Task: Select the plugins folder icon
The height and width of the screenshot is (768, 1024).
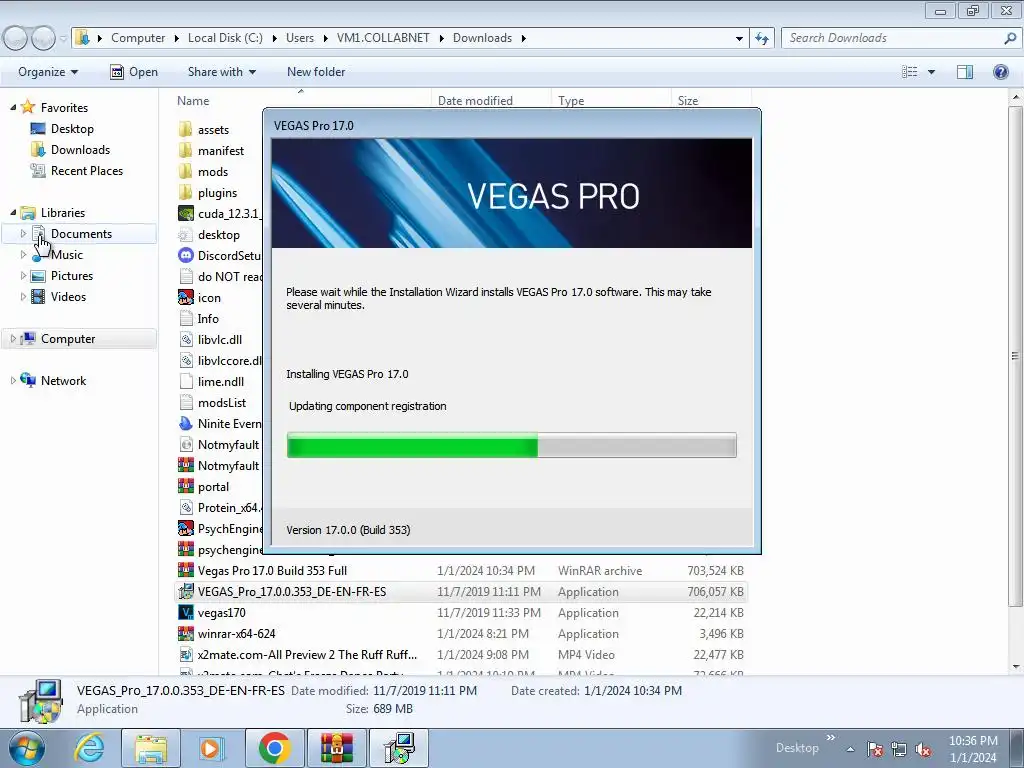Action: pyautogui.click(x=186, y=192)
